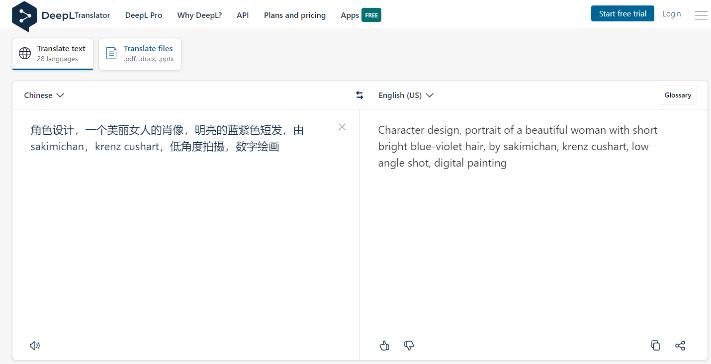Open the hamburger menu icon
This screenshot has width=711, height=364.
tap(701, 15)
